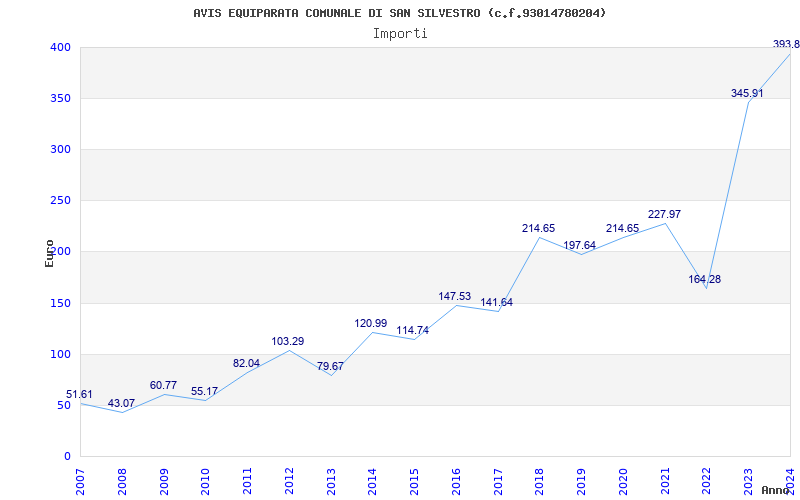800x500 pixels.
Task: Click the 2015 year tick label
Action: [414, 482]
